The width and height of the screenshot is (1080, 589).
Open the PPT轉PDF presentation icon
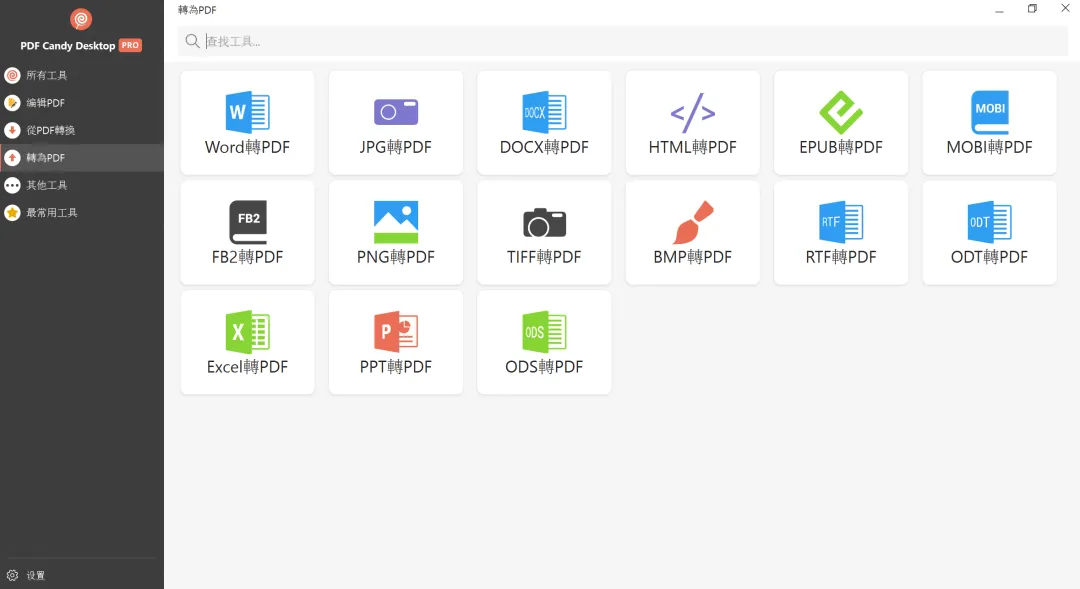pos(396,331)
